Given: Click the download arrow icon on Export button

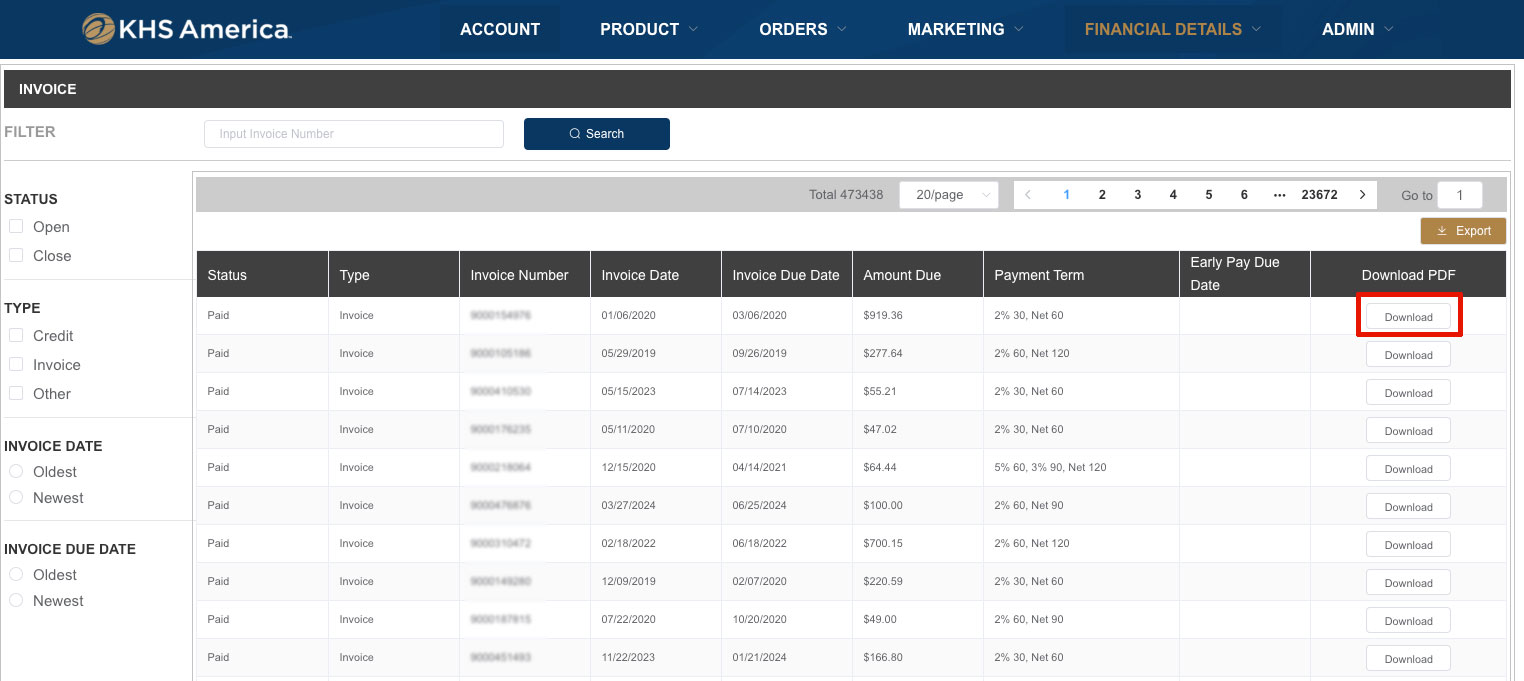Looking at the screenshot, I should 1443,231.
